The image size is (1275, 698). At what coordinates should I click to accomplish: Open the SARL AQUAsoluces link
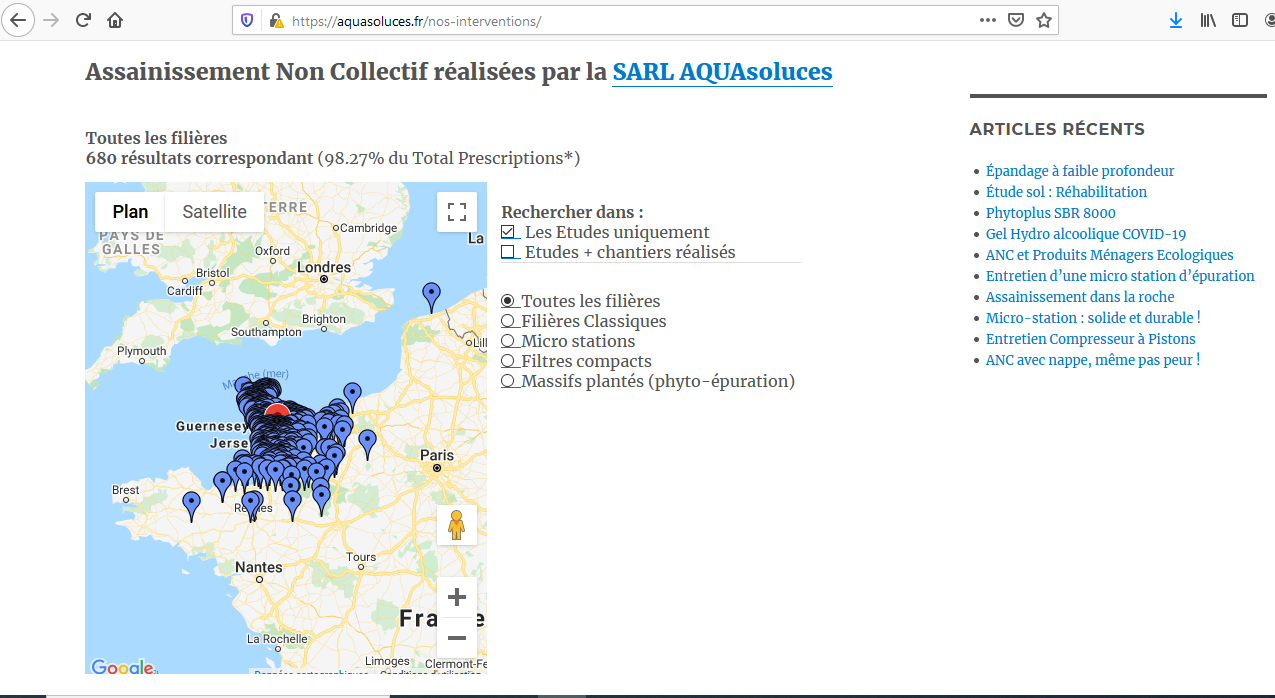click(x=722, y=72)
